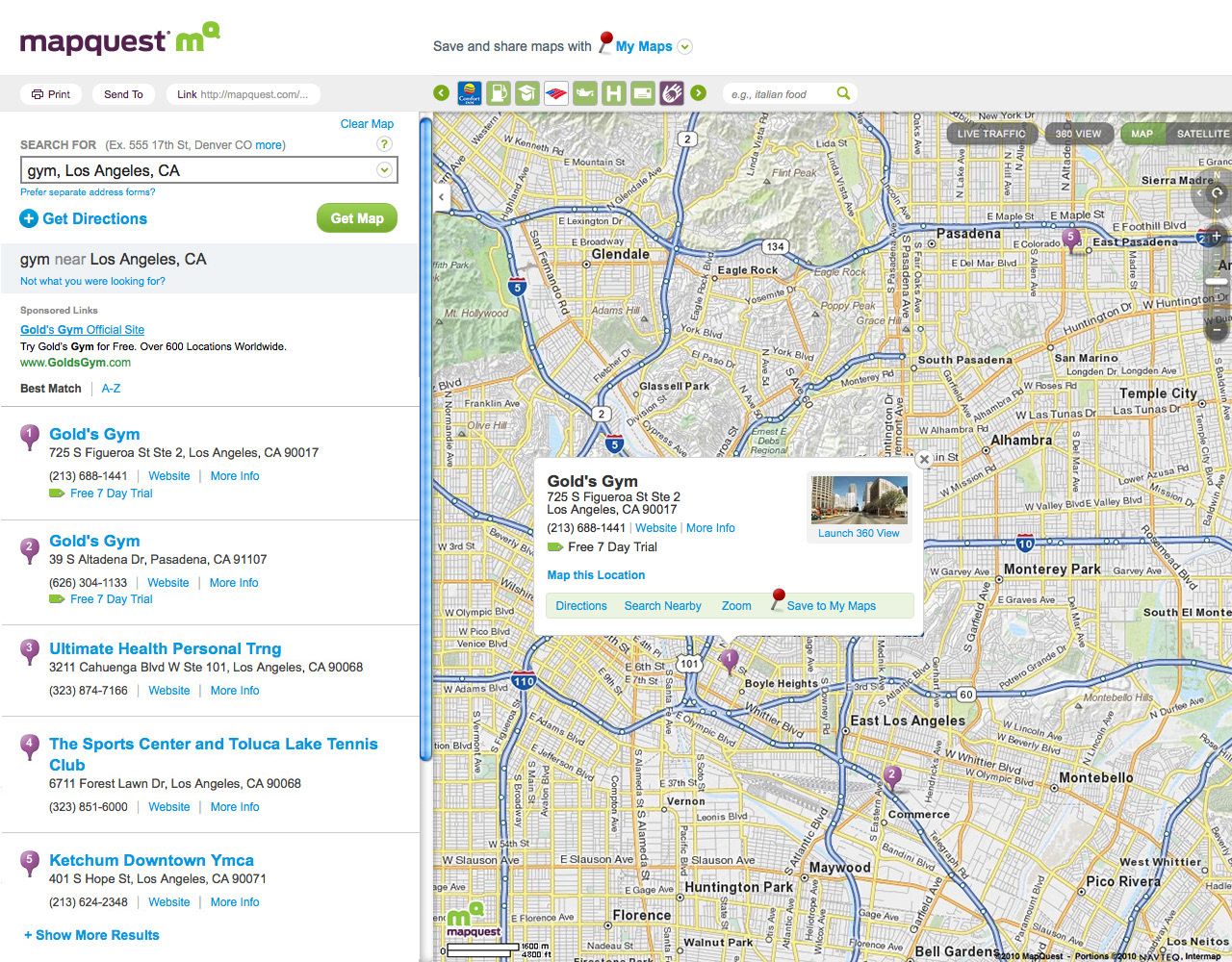Close the Gold's Gym info popup
The width and height of the screenshot is (1232, 962).
pyautogui.click(x=924, y=460)
